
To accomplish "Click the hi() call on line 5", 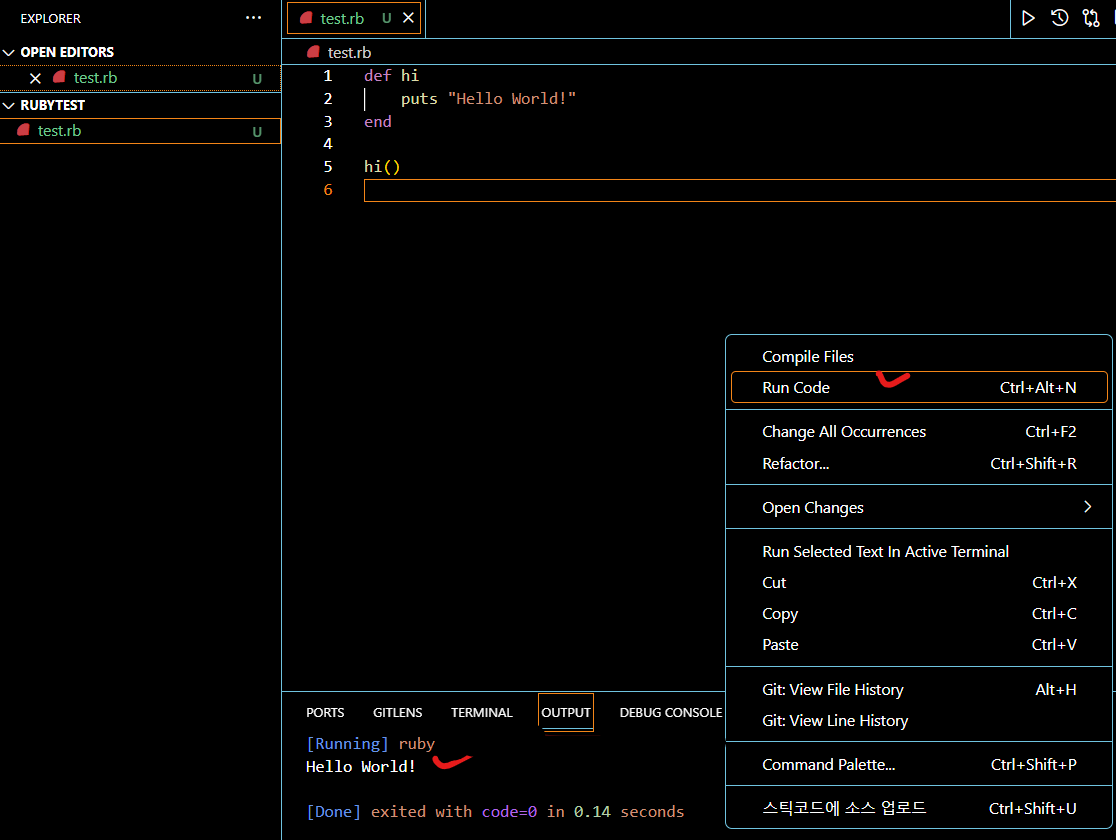I will [x=382, y=167].
